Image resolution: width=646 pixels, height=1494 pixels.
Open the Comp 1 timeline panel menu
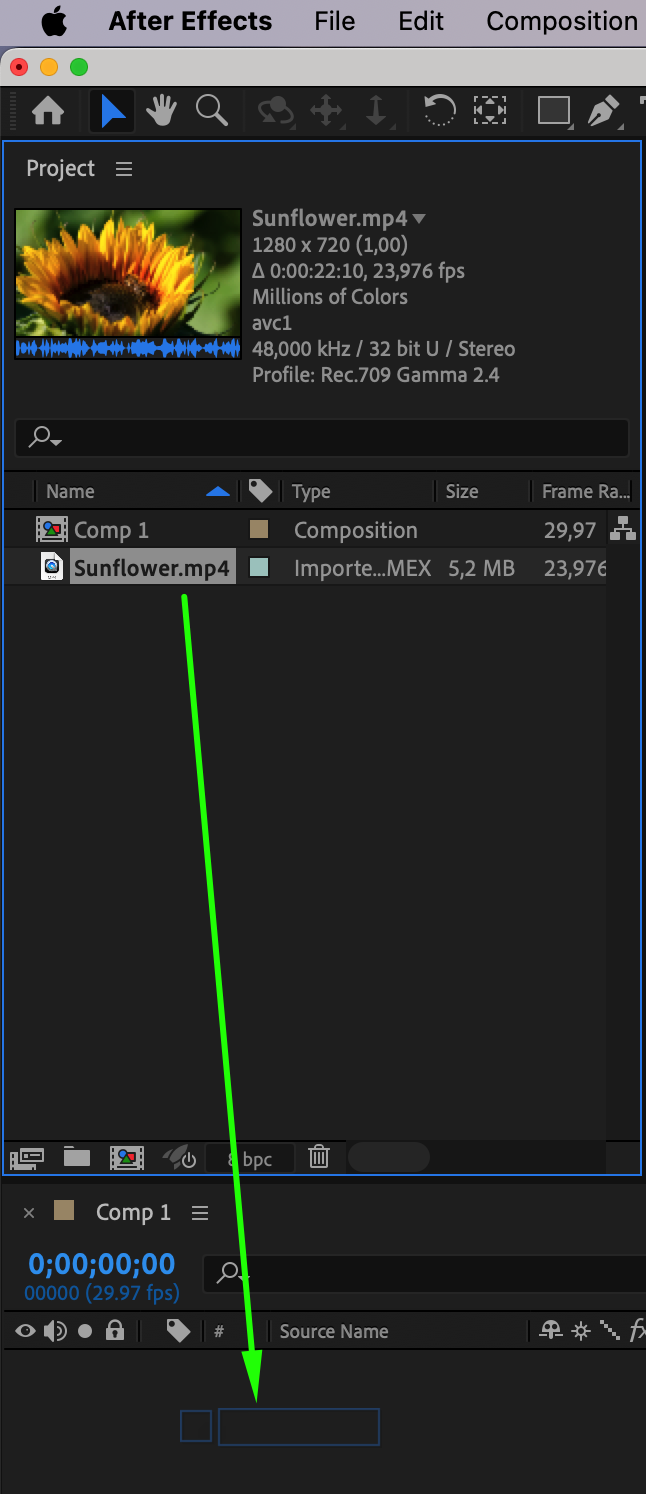pyautogui.click(x=200, y=1213)
